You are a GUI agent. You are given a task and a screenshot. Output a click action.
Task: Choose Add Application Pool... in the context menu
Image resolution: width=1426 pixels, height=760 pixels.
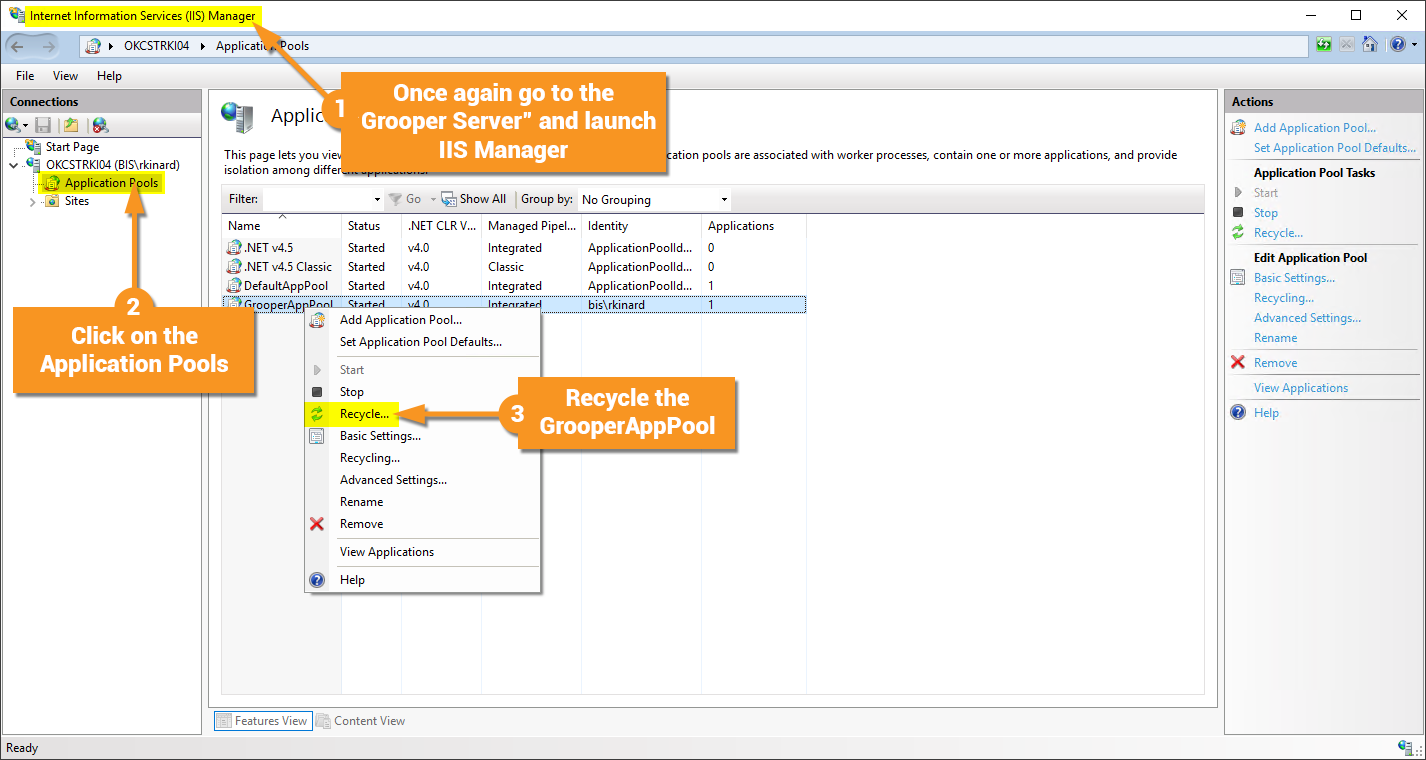click(423, 320)
